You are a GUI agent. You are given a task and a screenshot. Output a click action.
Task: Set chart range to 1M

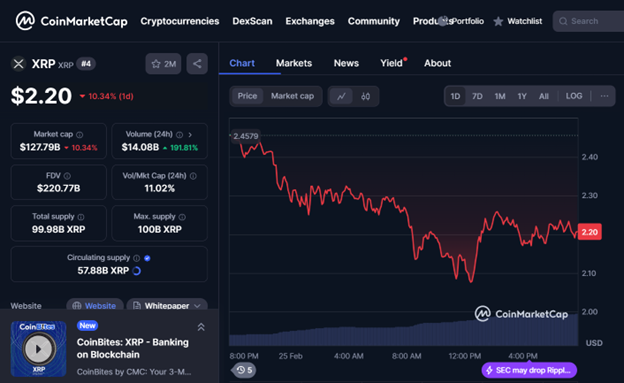(500, 96)
